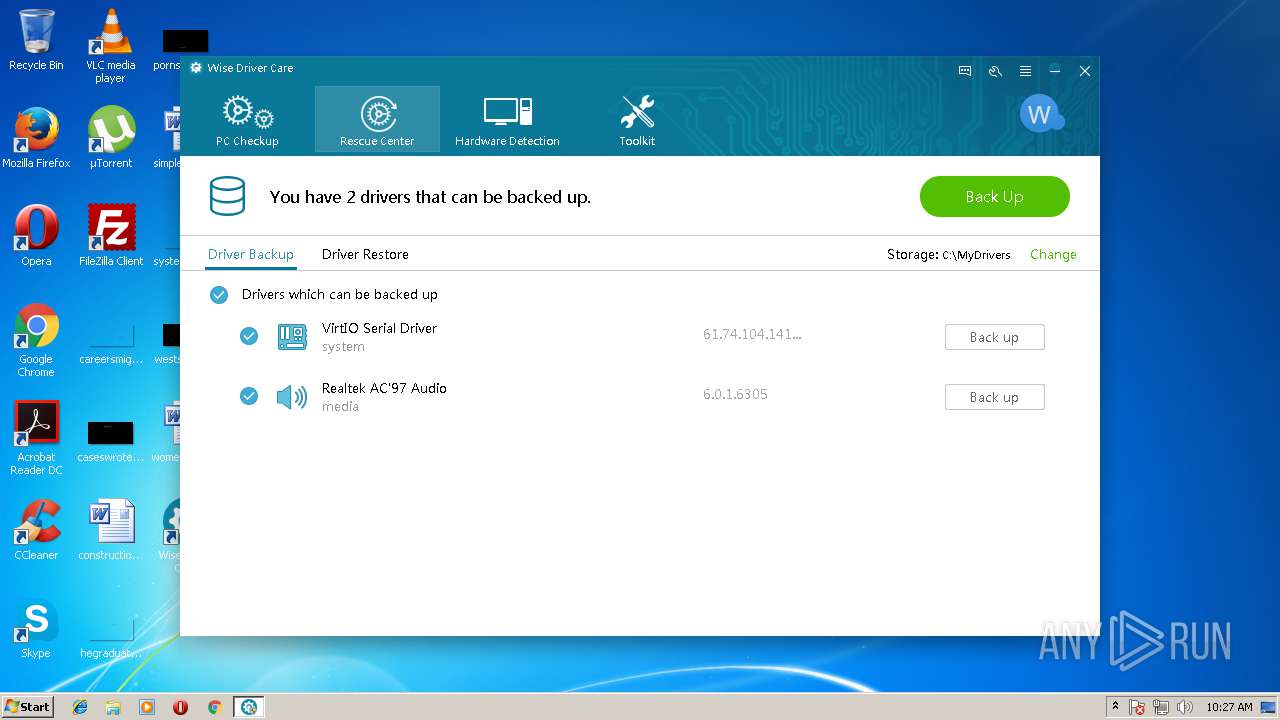Select Wise Driver Care taskbar button

coord(249,707)
